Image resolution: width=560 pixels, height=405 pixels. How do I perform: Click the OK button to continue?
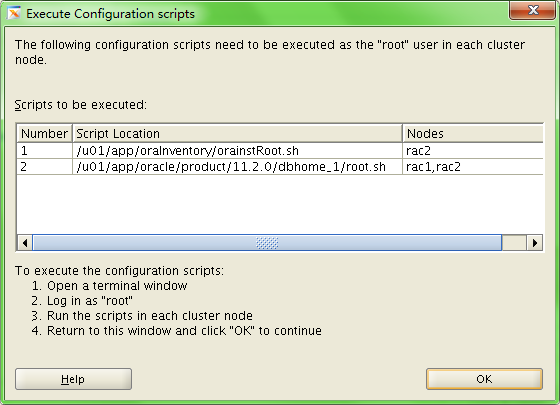[x=484, y=379]
